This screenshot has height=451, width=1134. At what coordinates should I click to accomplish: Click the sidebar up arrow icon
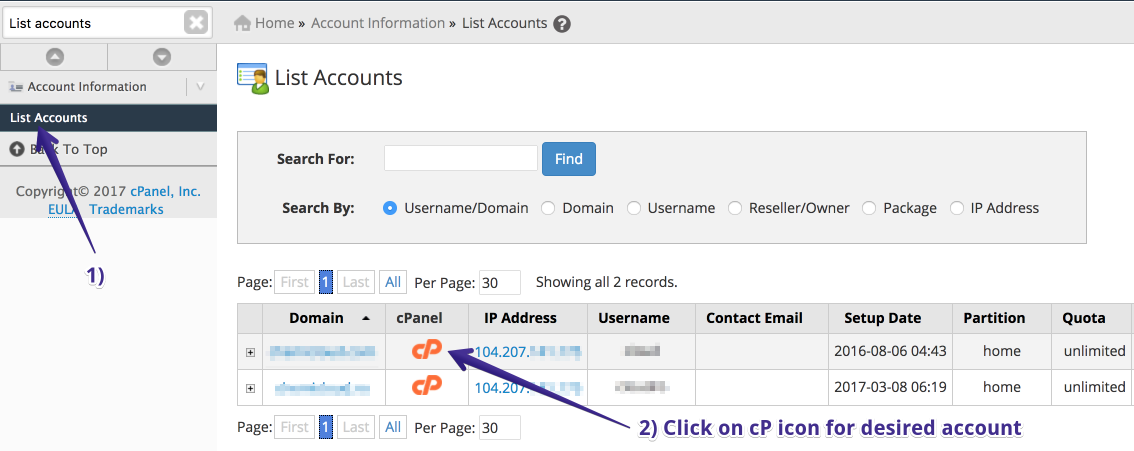(x=54, y=57)
